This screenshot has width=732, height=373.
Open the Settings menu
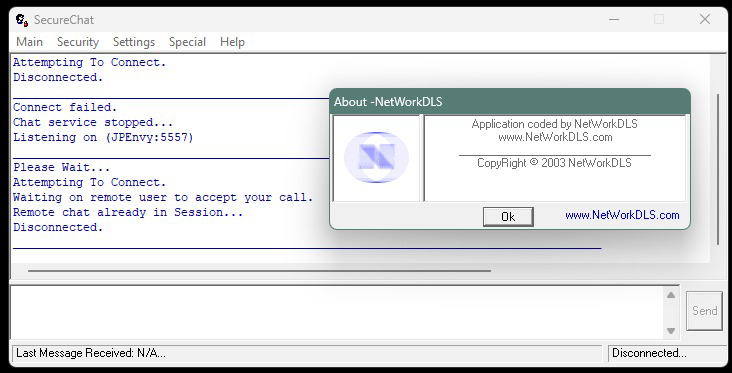(134, 42)
